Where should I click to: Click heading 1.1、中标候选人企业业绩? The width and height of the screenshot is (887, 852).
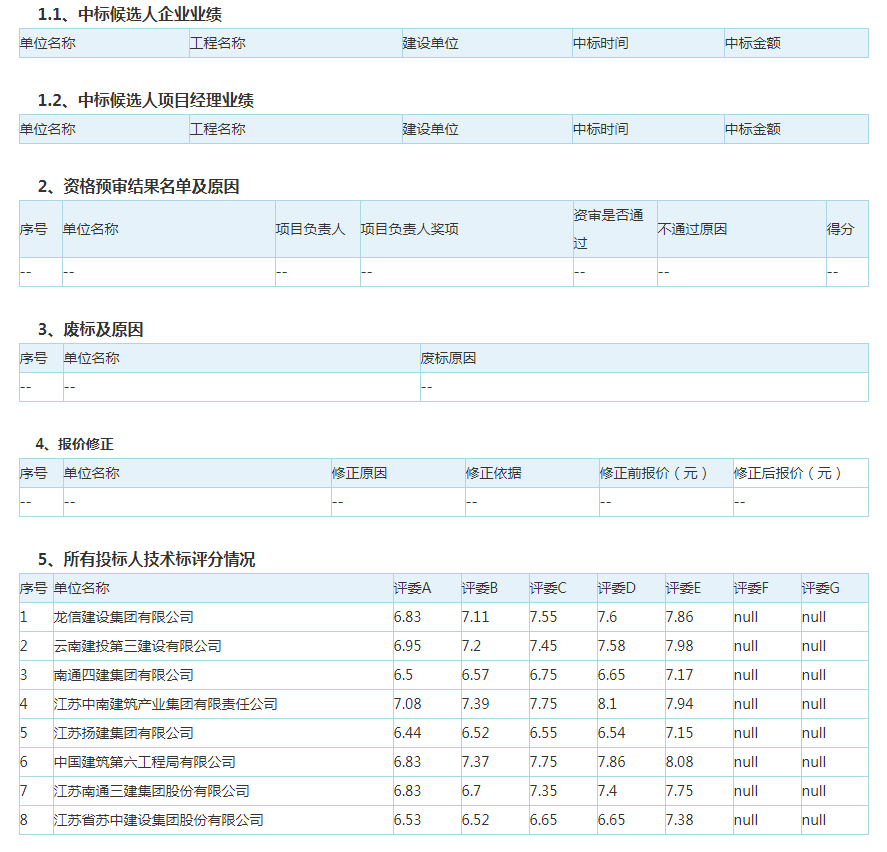130,15
